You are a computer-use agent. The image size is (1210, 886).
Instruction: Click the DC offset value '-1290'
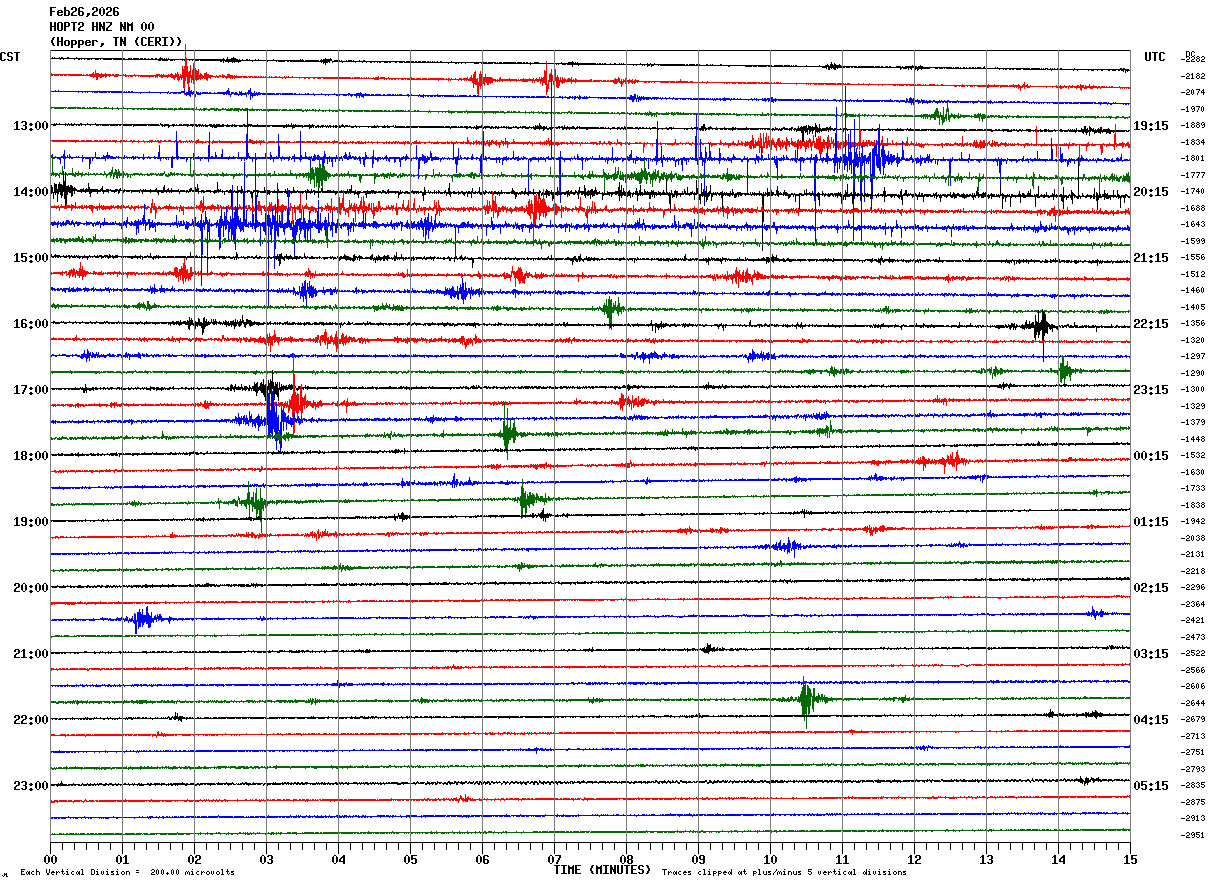pos(1194,373)
